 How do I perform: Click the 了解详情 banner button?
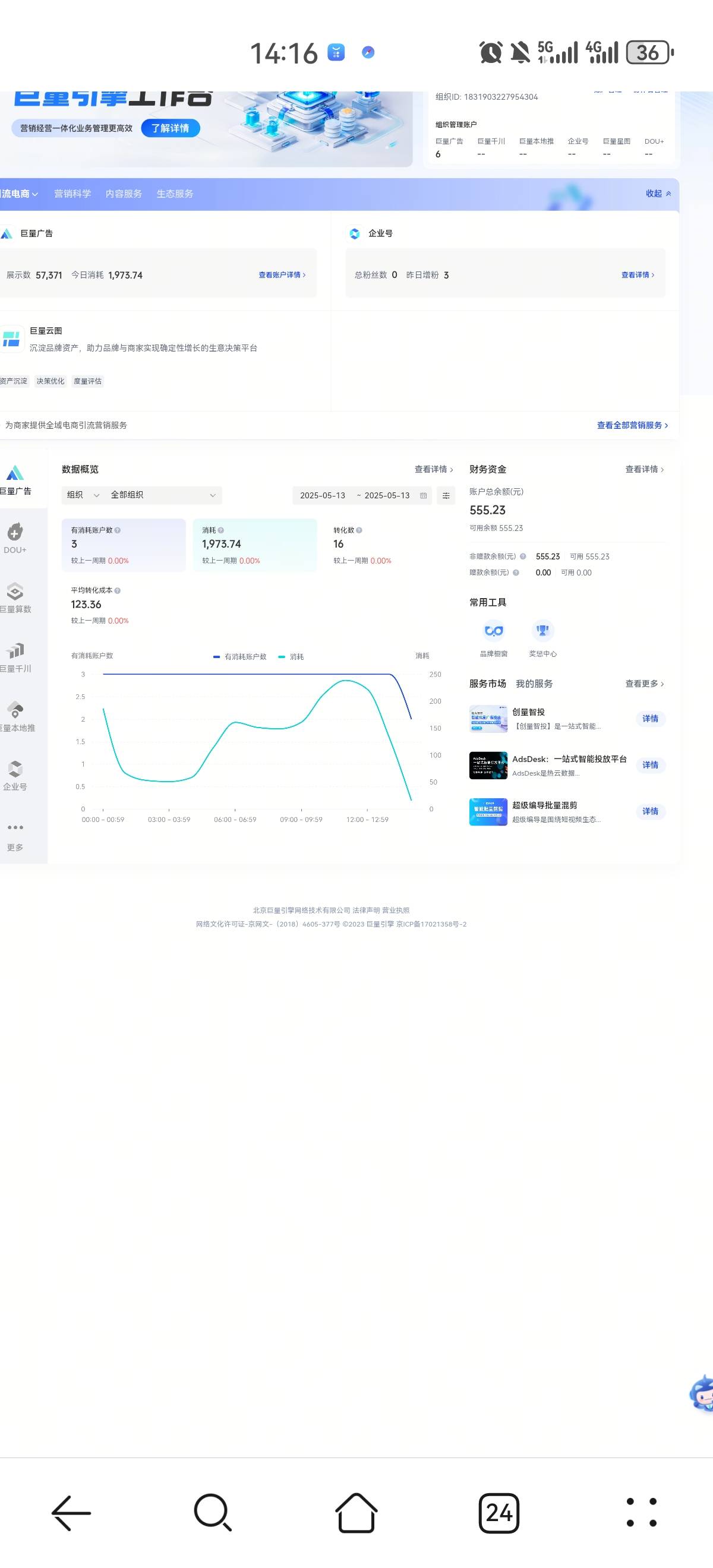point(171,128)
